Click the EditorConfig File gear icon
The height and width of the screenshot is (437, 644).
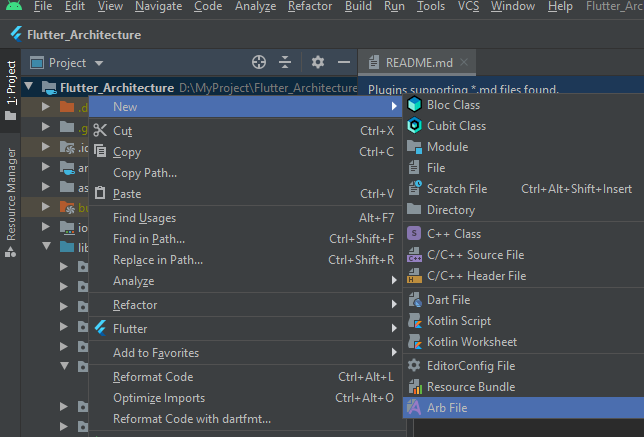click(414, 365)
